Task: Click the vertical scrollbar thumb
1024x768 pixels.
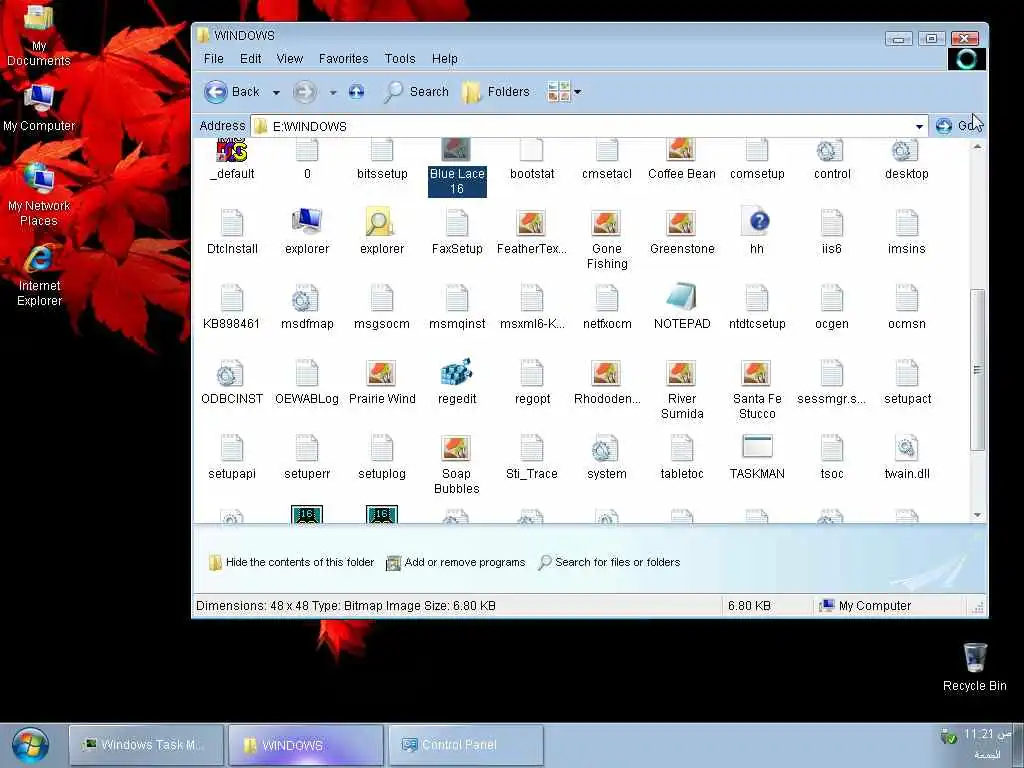Action: coord(977,370)
